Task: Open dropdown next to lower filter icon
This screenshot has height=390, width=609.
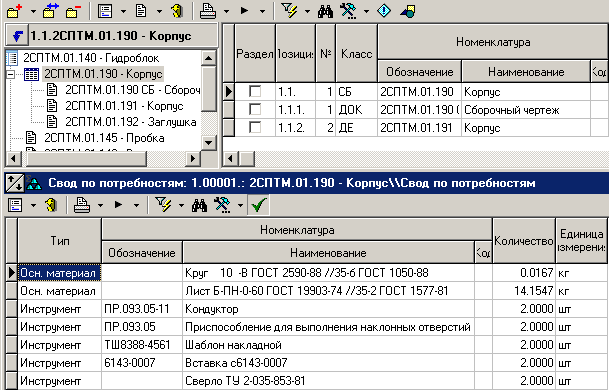Action: click(x=181, y=205)
